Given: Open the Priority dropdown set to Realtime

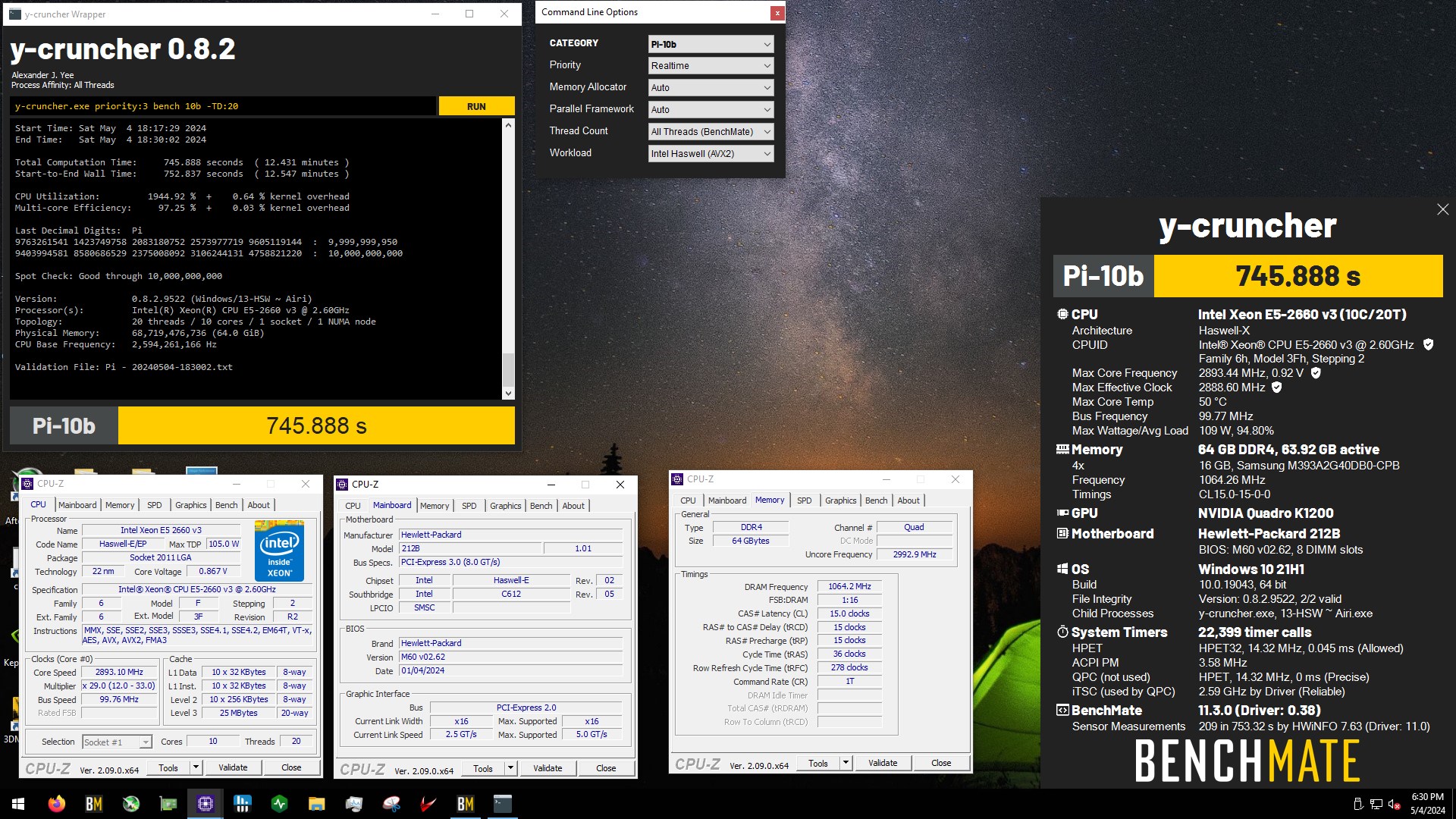Looking at the screenshot, I should pos(711,66).
